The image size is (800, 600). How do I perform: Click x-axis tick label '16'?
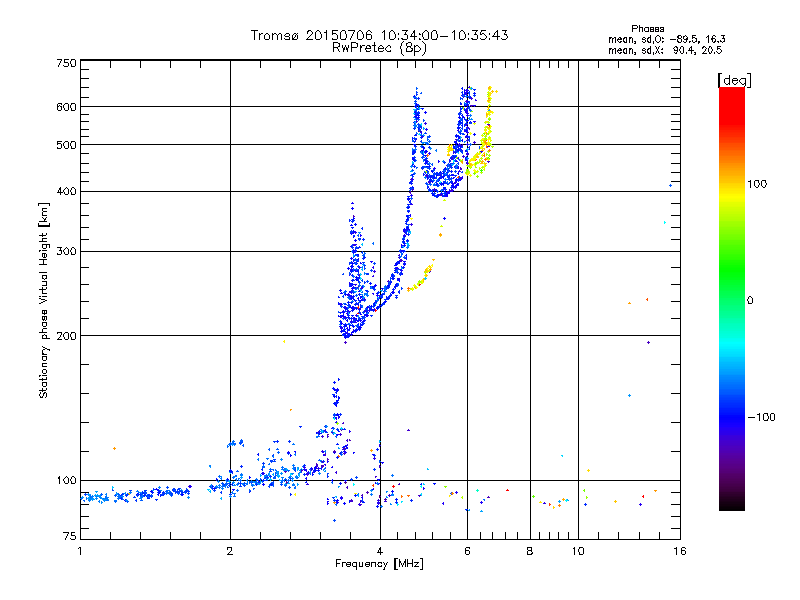(x=680, y=551)
